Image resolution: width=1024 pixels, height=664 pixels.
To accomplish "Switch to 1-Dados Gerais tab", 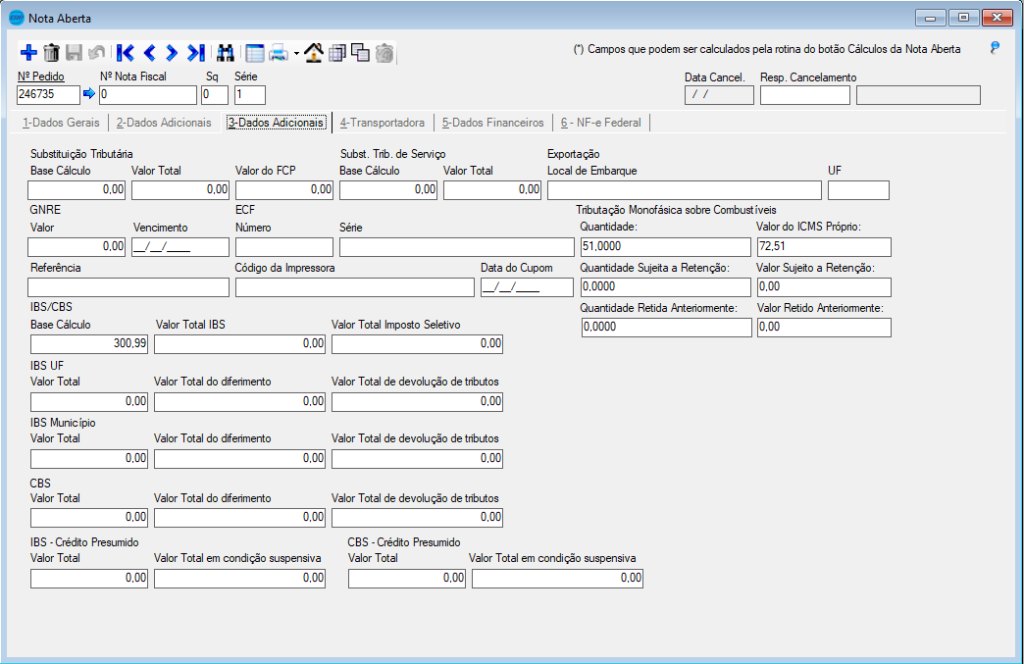I will point(60,123).
